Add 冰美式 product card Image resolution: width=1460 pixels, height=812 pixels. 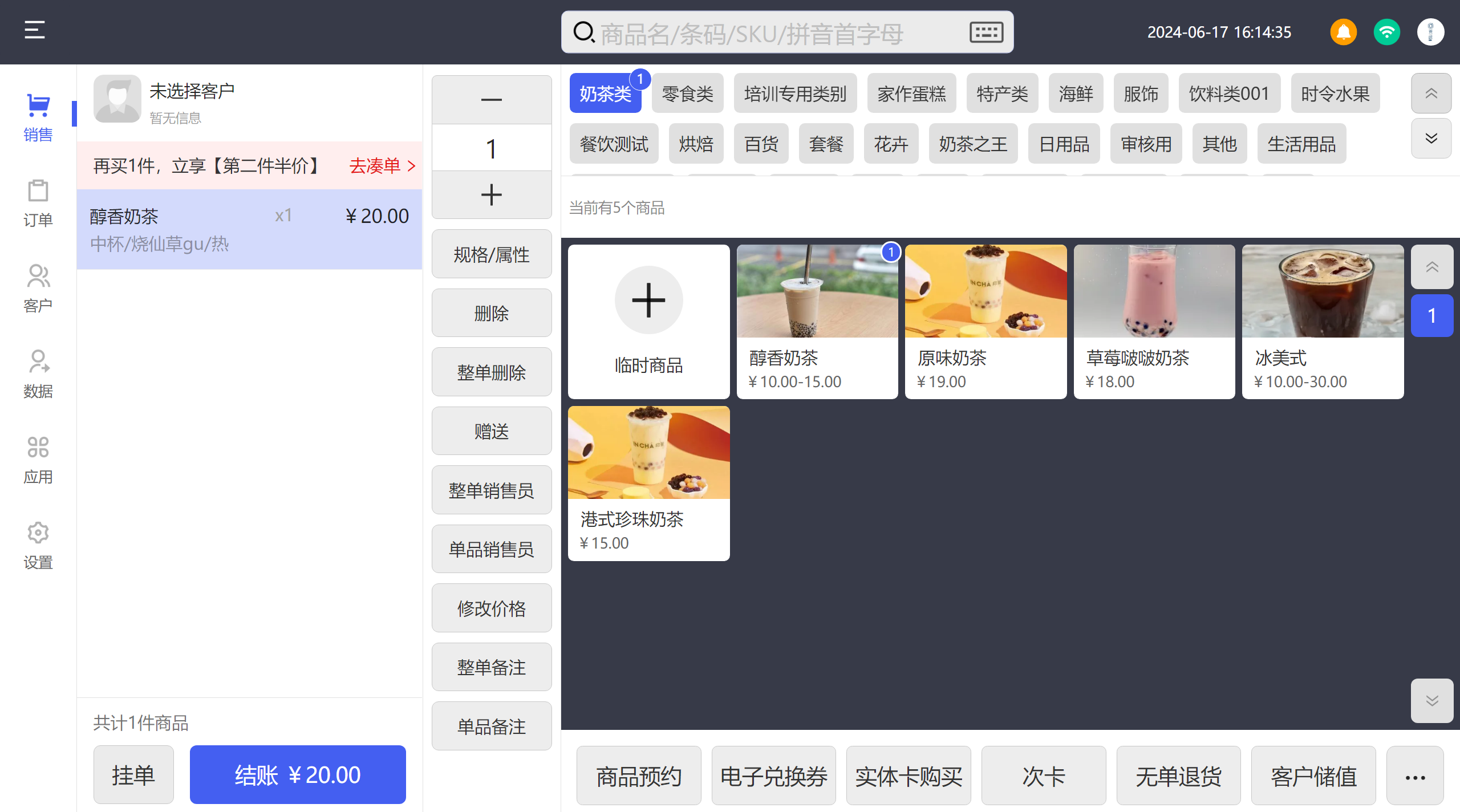click(1323, 322)
